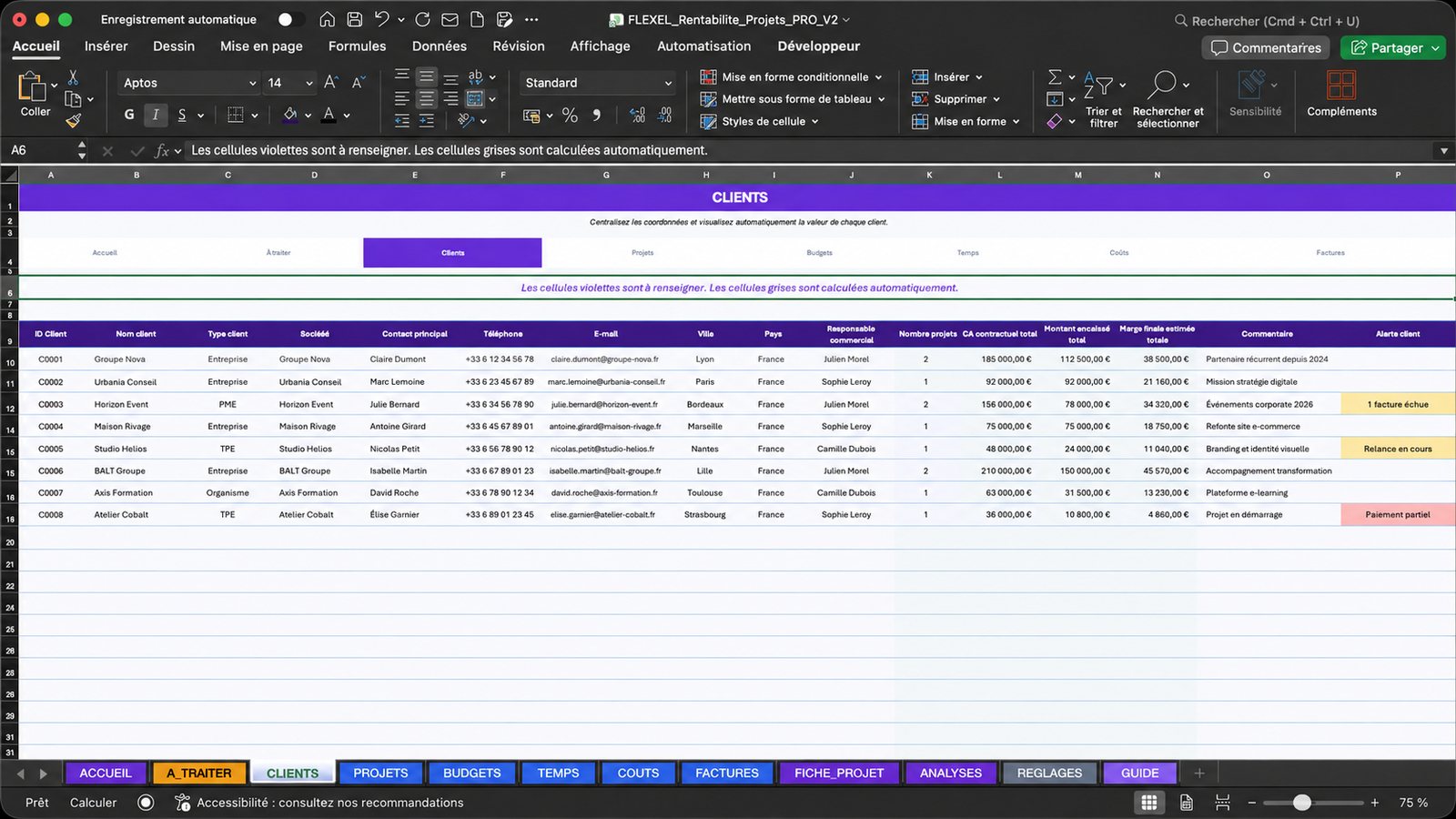The height and width of the screenshot is (819, 1456).
Task: Open Rechercher et sélectionner magnifier
Action: tap(1168, 99)
